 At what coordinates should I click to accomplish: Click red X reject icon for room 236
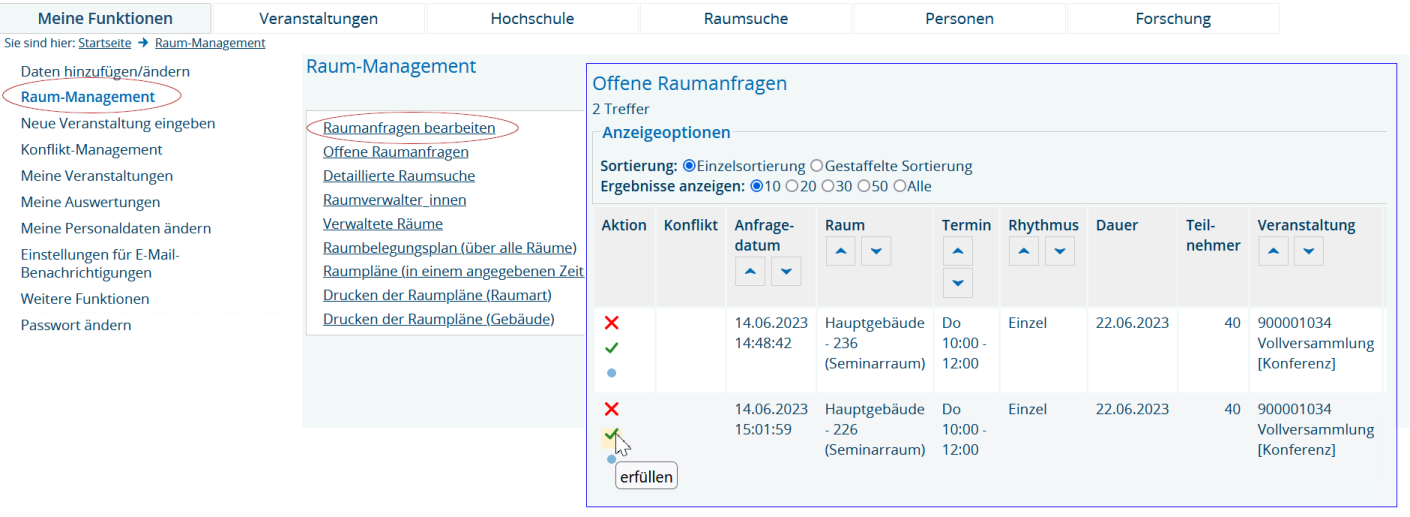612,323
